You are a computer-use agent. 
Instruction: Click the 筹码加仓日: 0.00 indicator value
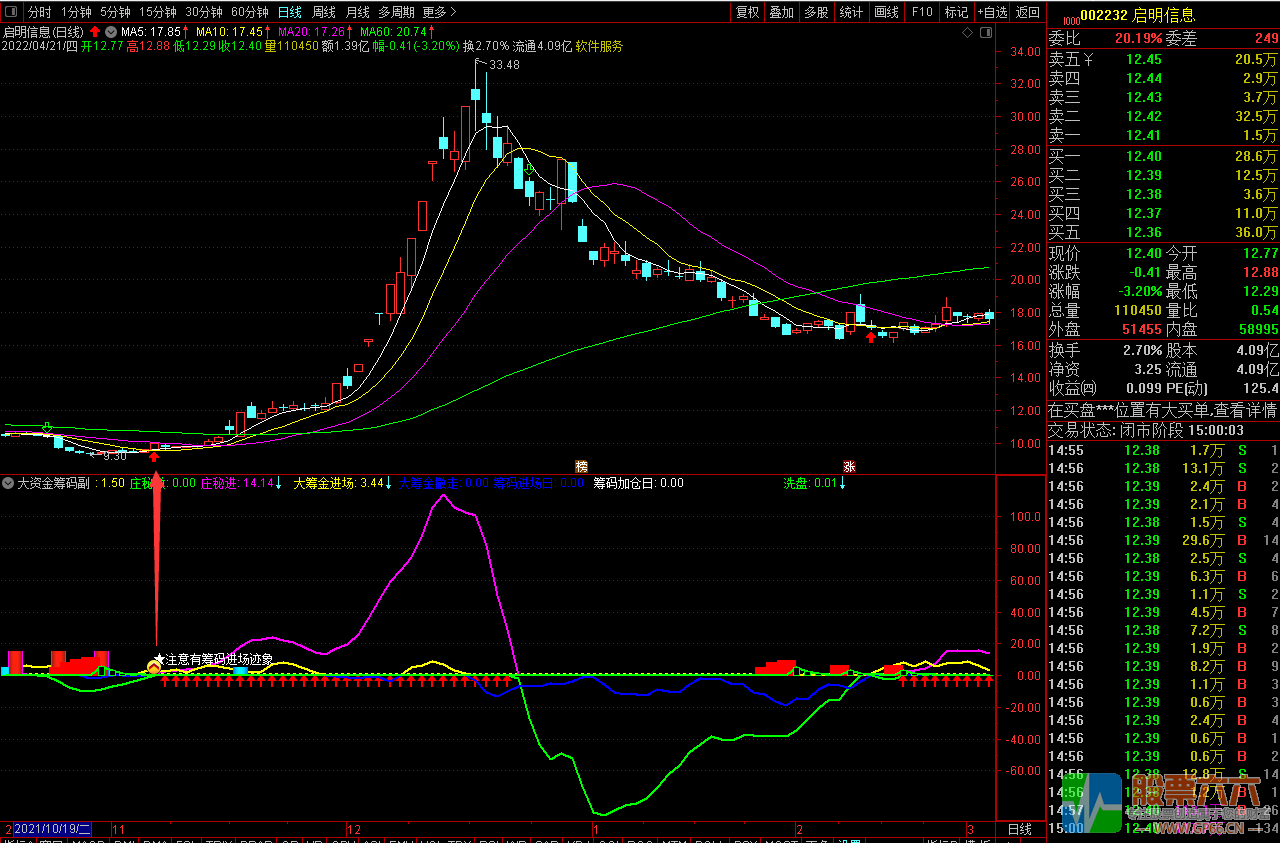click(639, 483)
